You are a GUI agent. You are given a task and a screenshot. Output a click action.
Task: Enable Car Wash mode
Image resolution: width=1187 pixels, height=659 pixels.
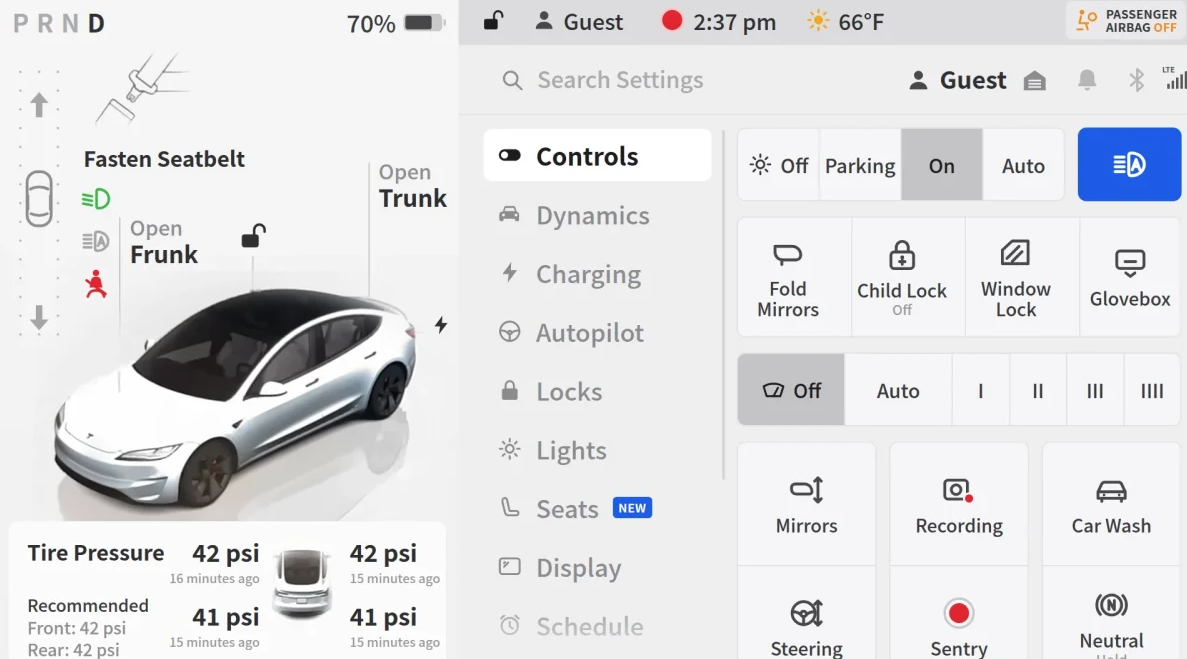tap(1111, 505)
